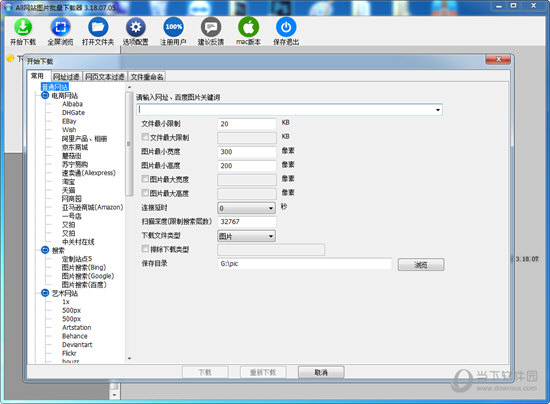Image resolution: width=550 pixels, height=404 pixels.
Task: Click the 下载 button
Action: coord(205,372)
